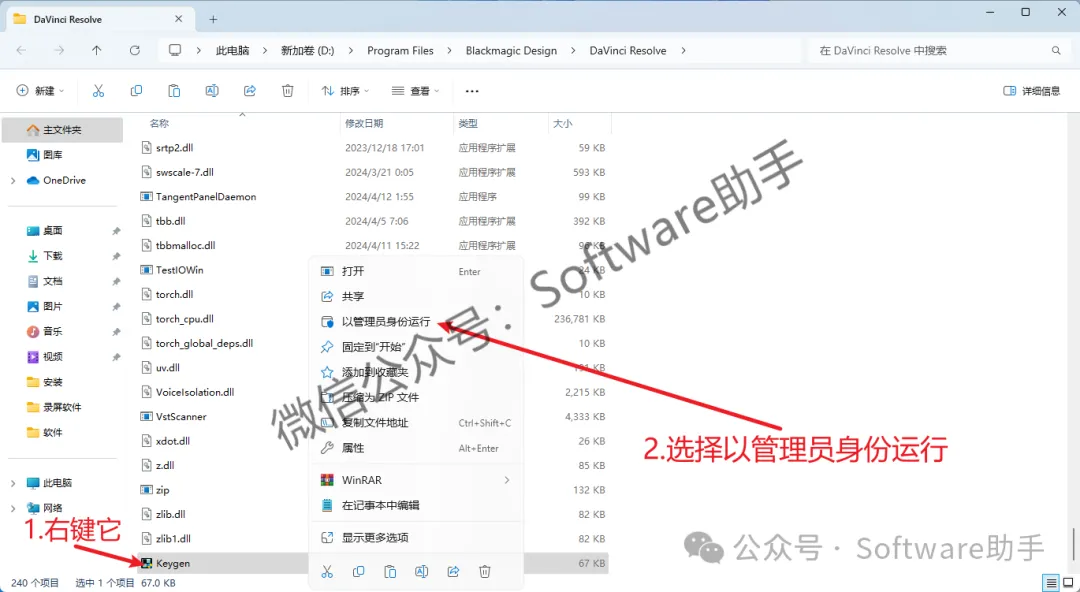Click 此电脑 in address bar
Viewport: 1080px width, 592px height.
pos(232,50)
